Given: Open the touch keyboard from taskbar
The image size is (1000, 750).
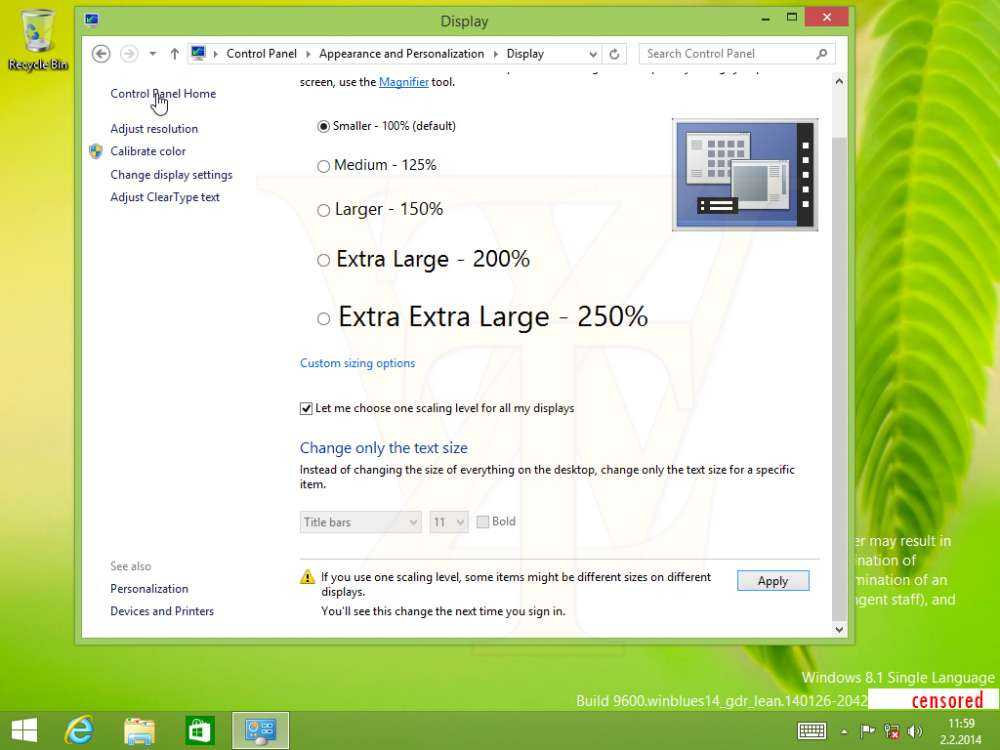Looking at the screenshot, I should pyautogui.click(x=811, y=731).
